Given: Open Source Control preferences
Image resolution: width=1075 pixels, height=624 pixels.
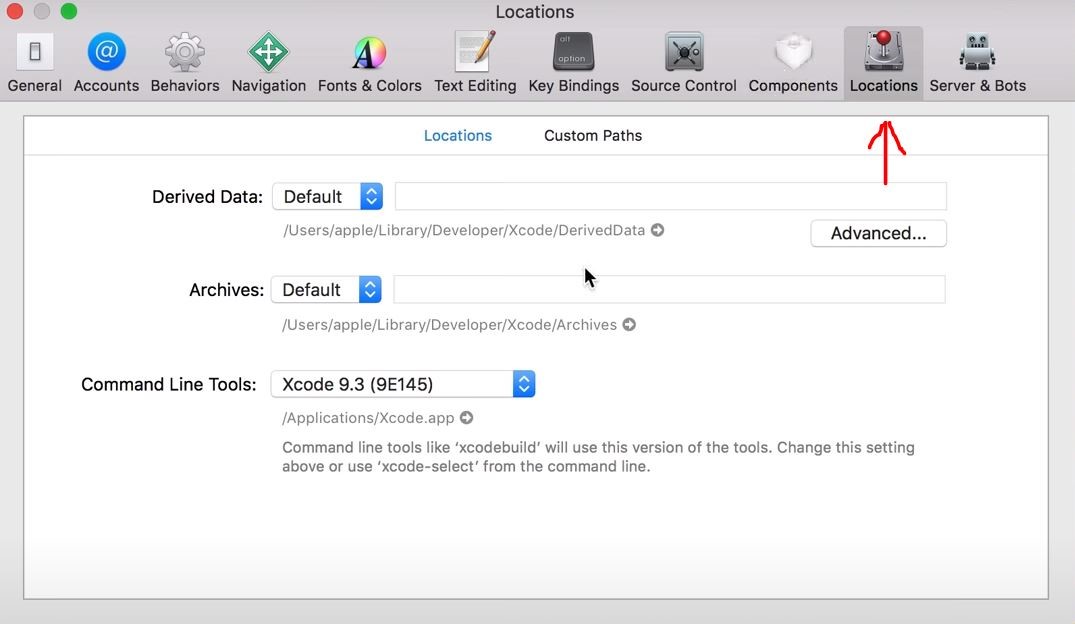Looking at the screenshot, I should click(684, 62).
